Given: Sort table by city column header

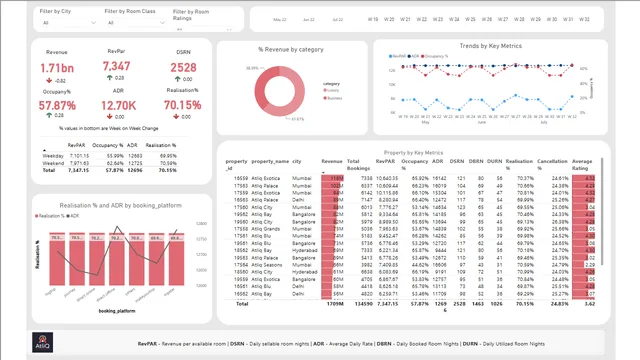Looking at the screenshot, I should point(297,161).
